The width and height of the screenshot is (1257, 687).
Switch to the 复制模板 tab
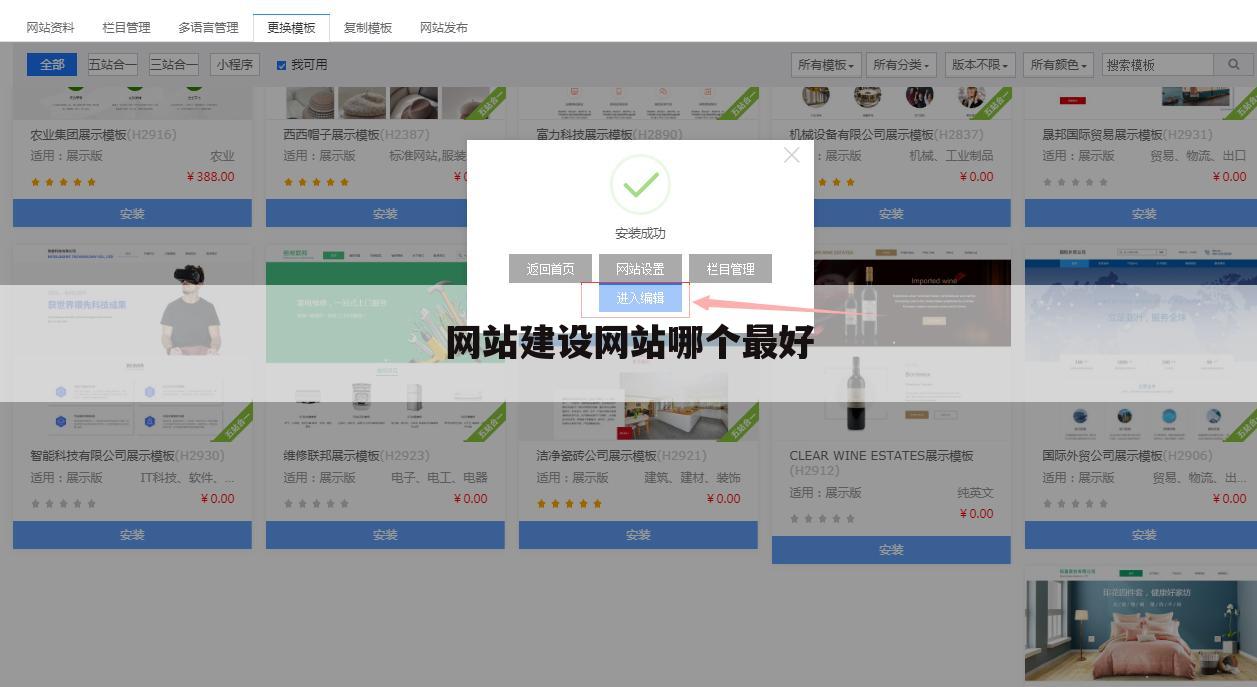point(368,28)
